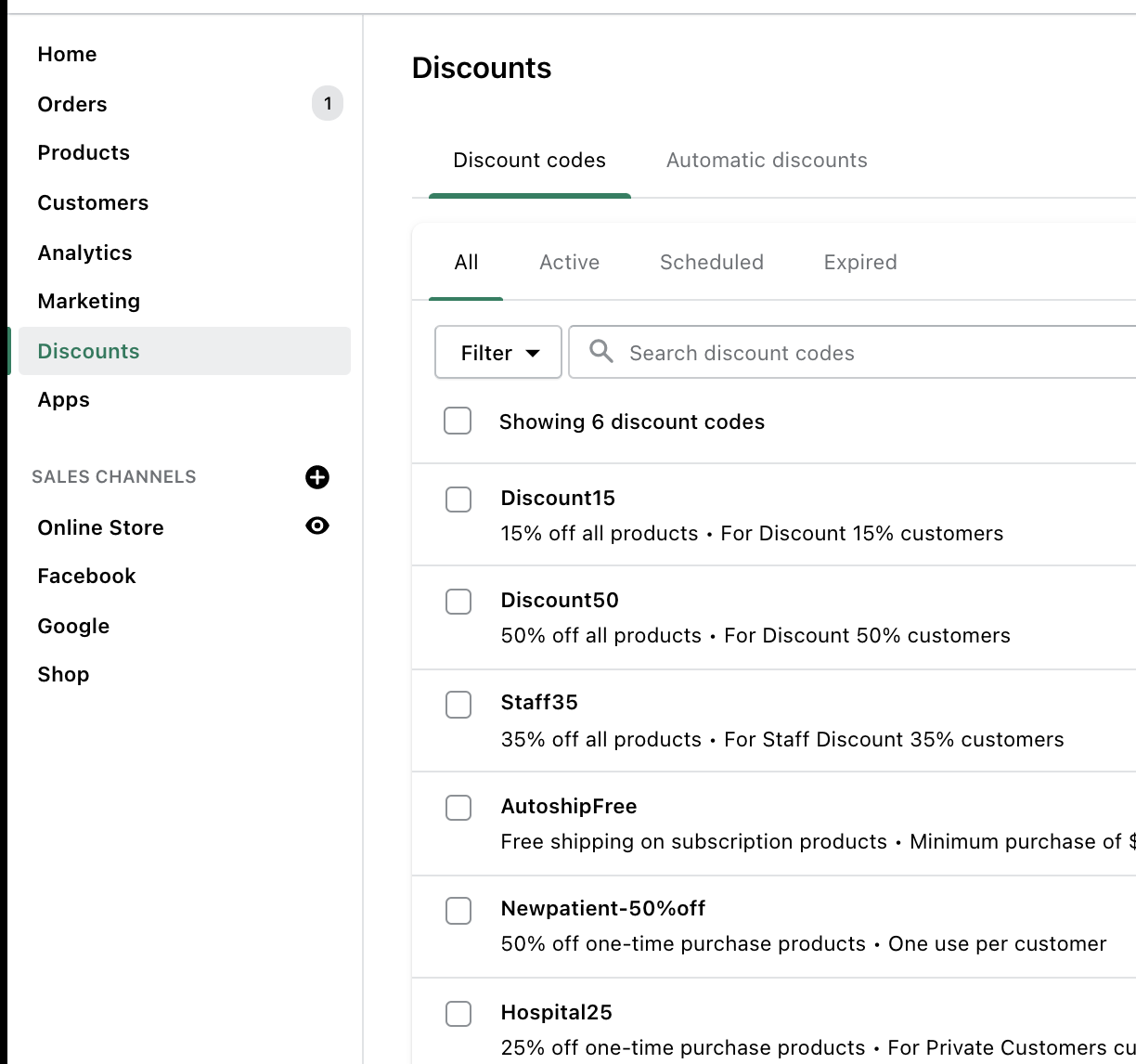Enable the AutoshipFree row checkbox
This screenshot has width=1136, height=1064.
click(458, 808)
